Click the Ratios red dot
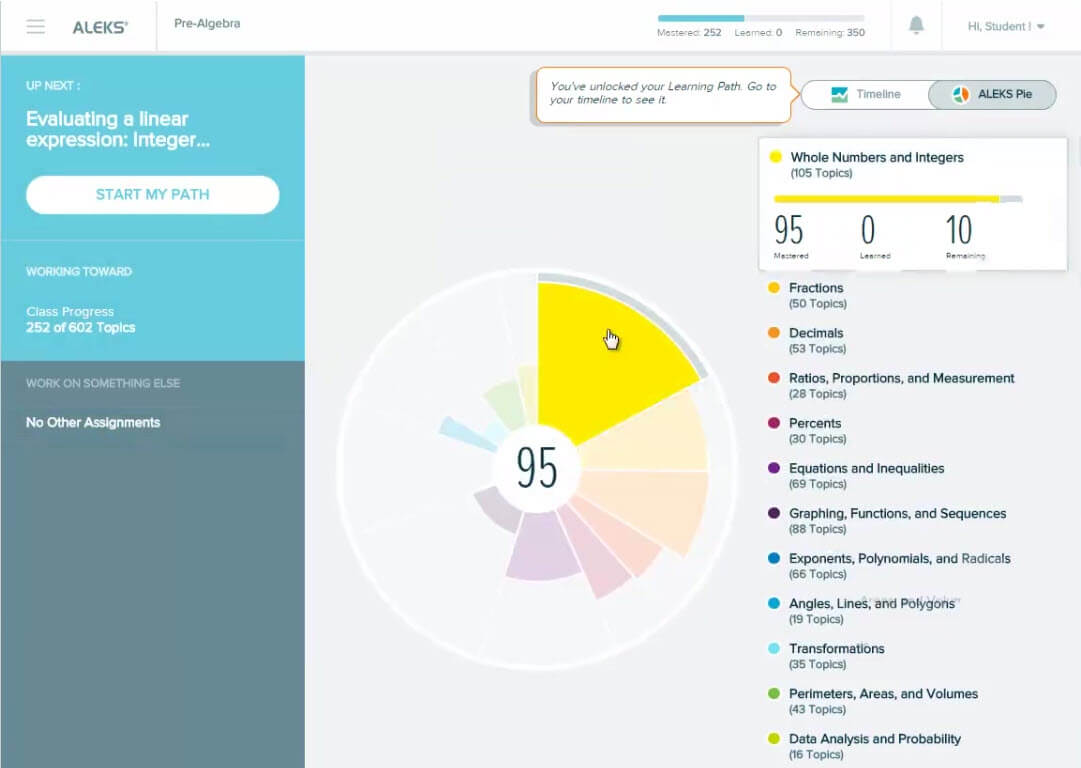Image resolution: width=1081 pixels, height=768 pixels. point(774,378)
